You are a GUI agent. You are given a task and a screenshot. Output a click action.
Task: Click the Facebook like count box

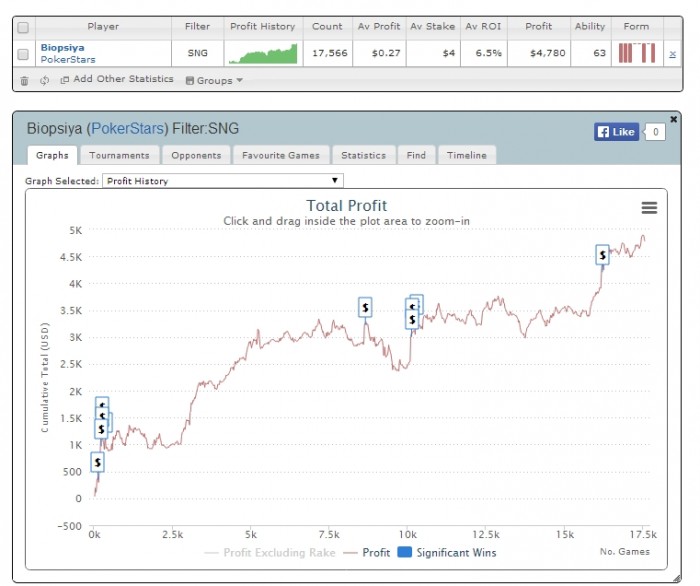click(x=655, y=132)
